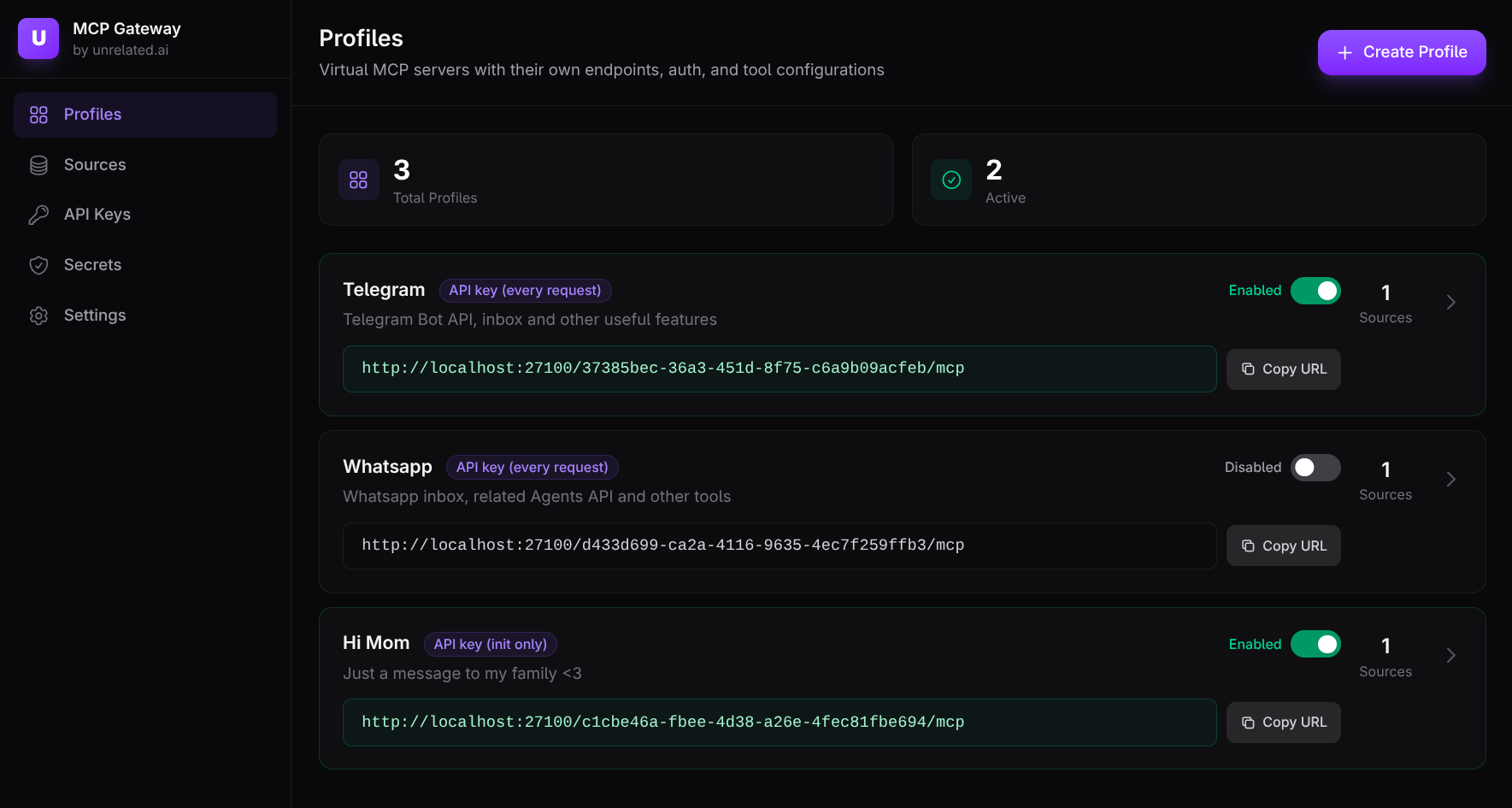Disable the Telegram profile toggle
Viewport: 1512px width, 808px height.
(1315, 290)
